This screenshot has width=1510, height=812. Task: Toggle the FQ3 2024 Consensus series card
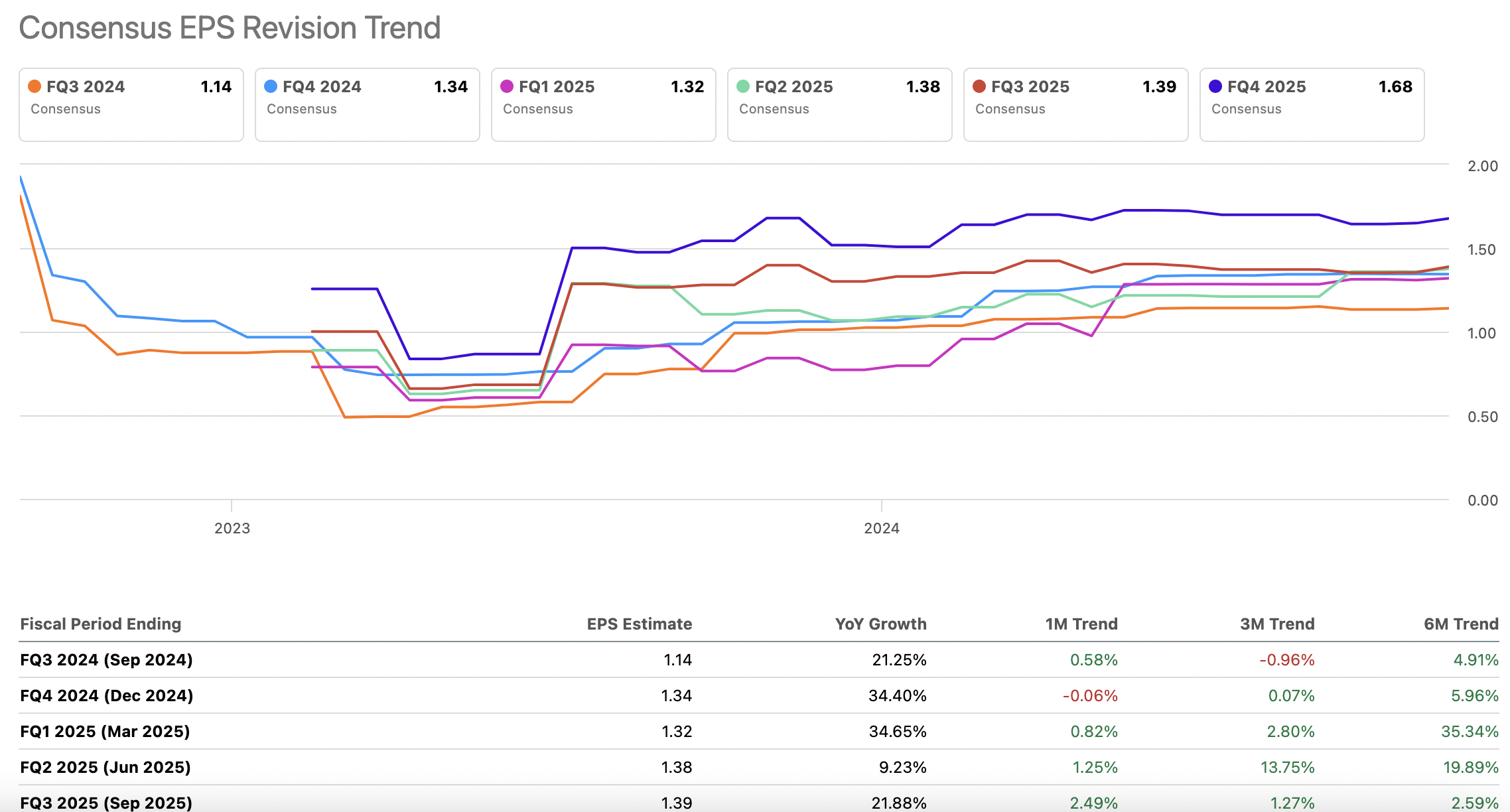131,105
